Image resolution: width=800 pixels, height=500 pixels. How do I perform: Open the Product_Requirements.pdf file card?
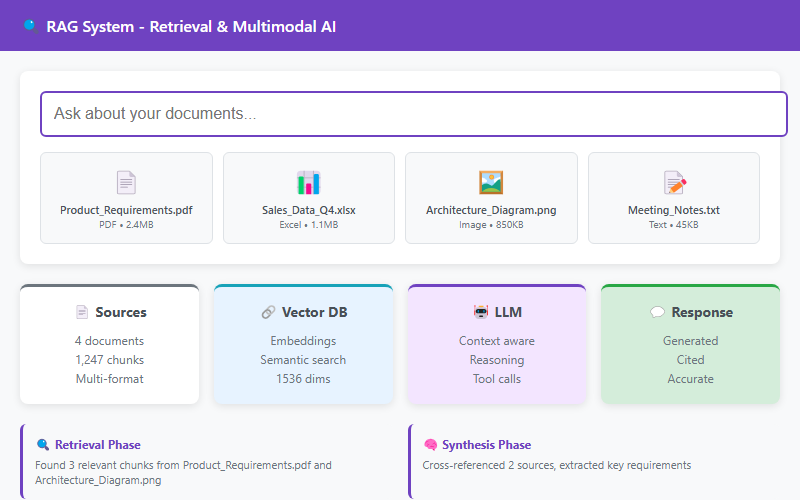[x=127, y=198]
